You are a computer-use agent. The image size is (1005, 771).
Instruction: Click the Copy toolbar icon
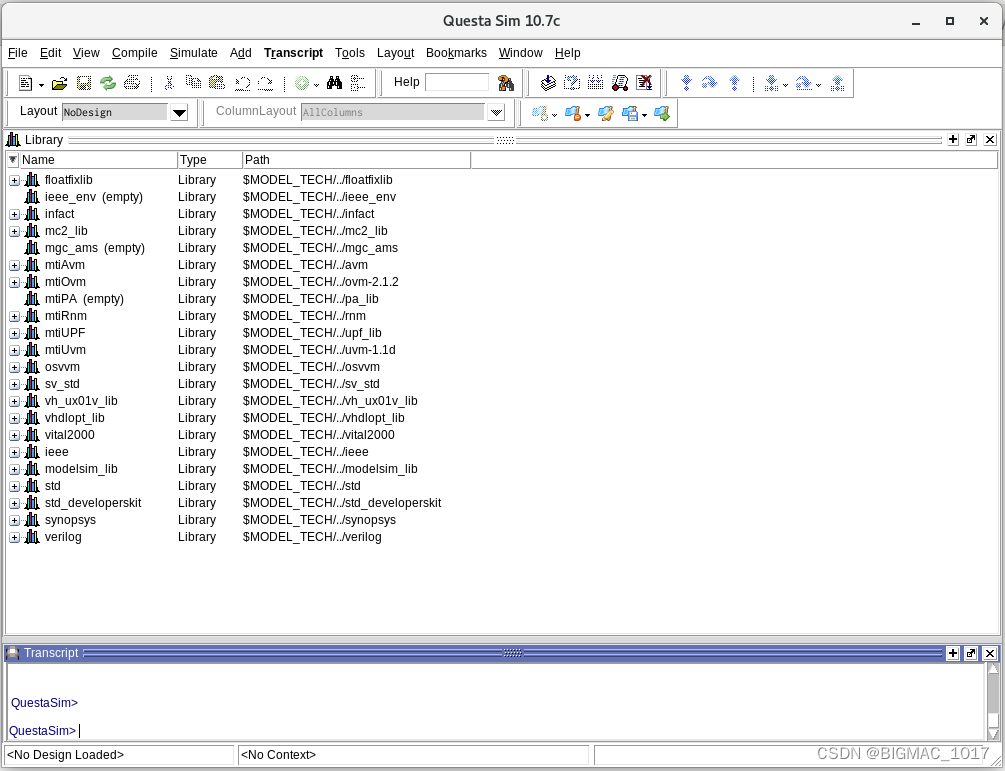point(193,82)
